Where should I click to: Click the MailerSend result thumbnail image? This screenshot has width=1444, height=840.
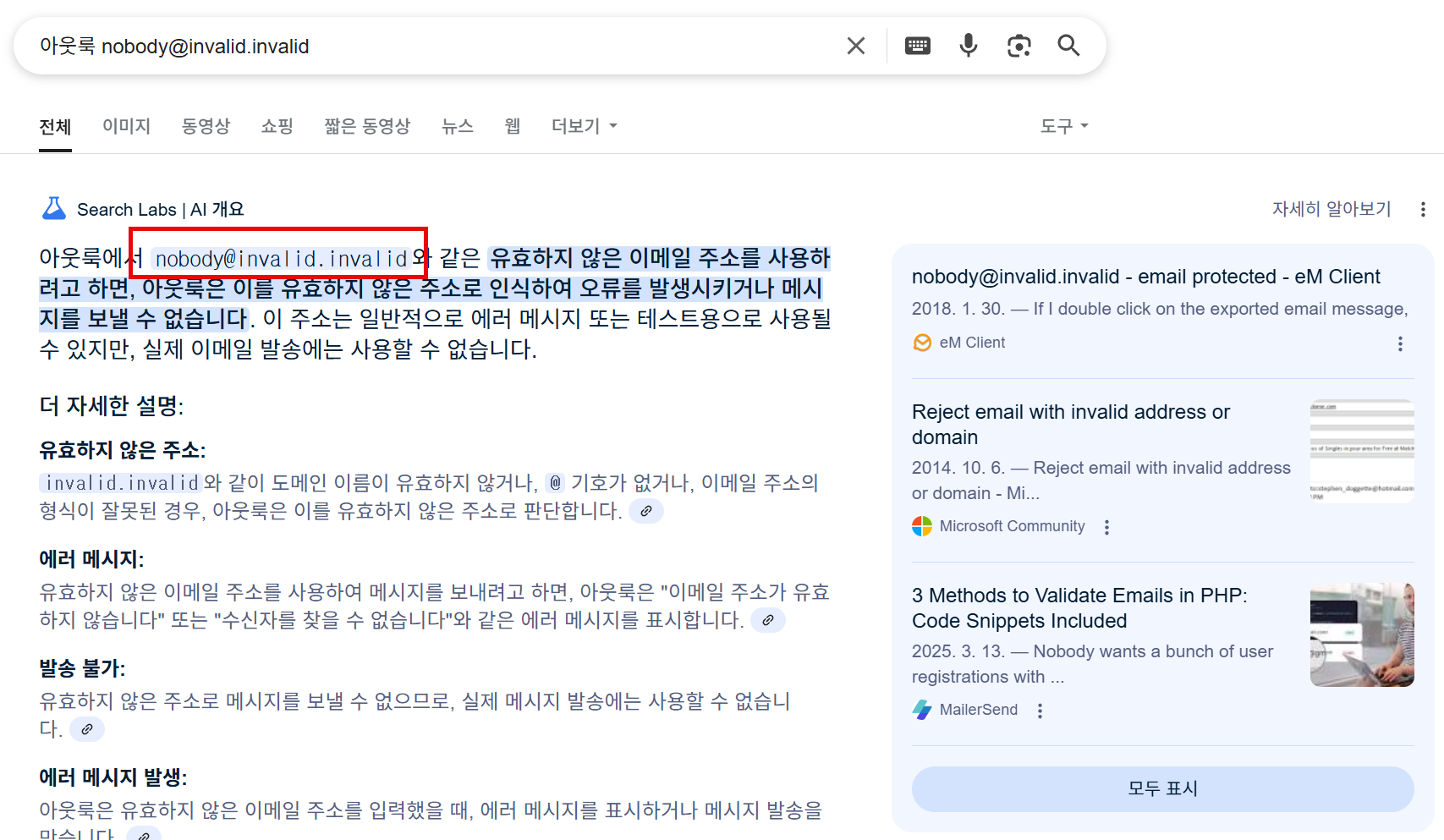pos(1362,634)
